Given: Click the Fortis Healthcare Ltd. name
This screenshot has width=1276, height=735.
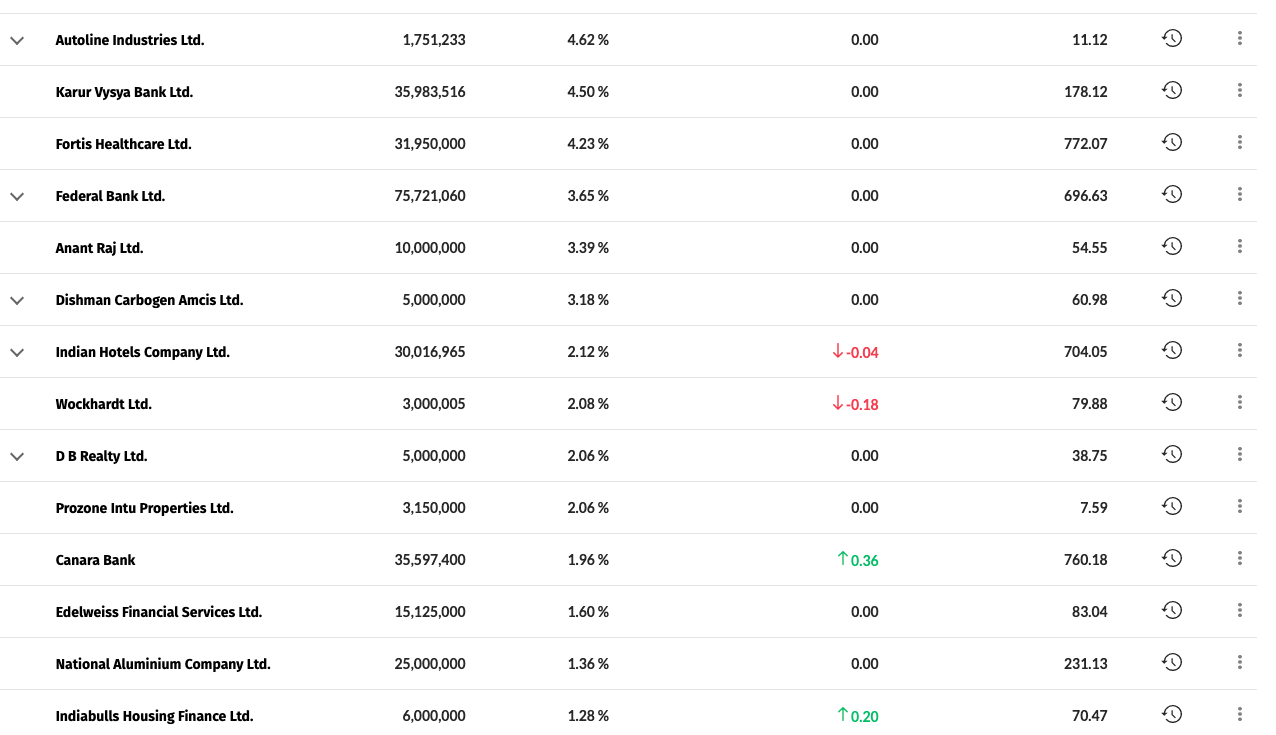Looking at the screenshot, I should 123,144.
